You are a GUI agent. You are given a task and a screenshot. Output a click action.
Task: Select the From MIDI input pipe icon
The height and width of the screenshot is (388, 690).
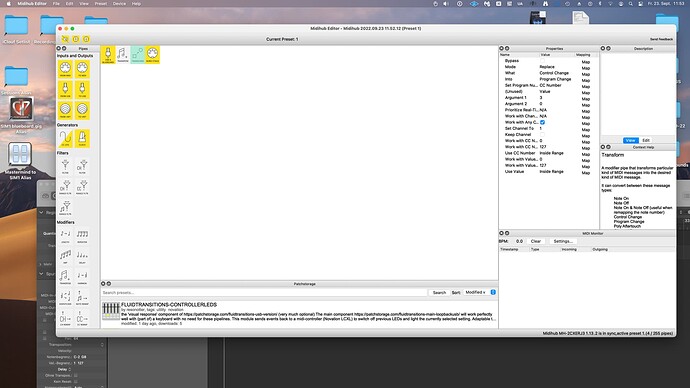(x=65, y=69)
